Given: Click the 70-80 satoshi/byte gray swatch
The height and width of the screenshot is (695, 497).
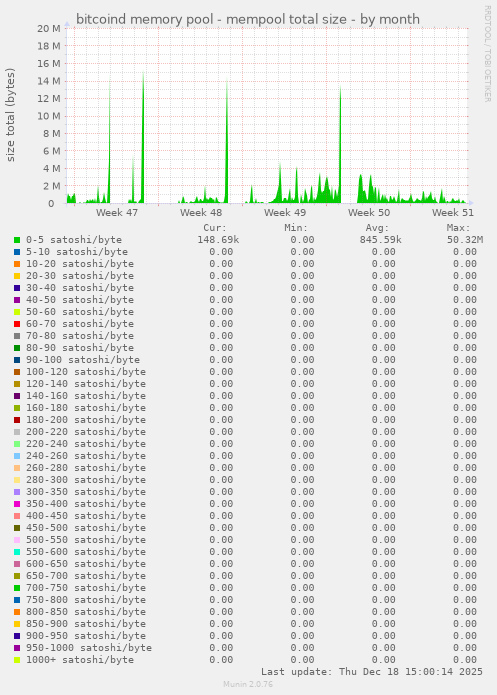Looking at the screenshot, I should [x=17, y=336].
